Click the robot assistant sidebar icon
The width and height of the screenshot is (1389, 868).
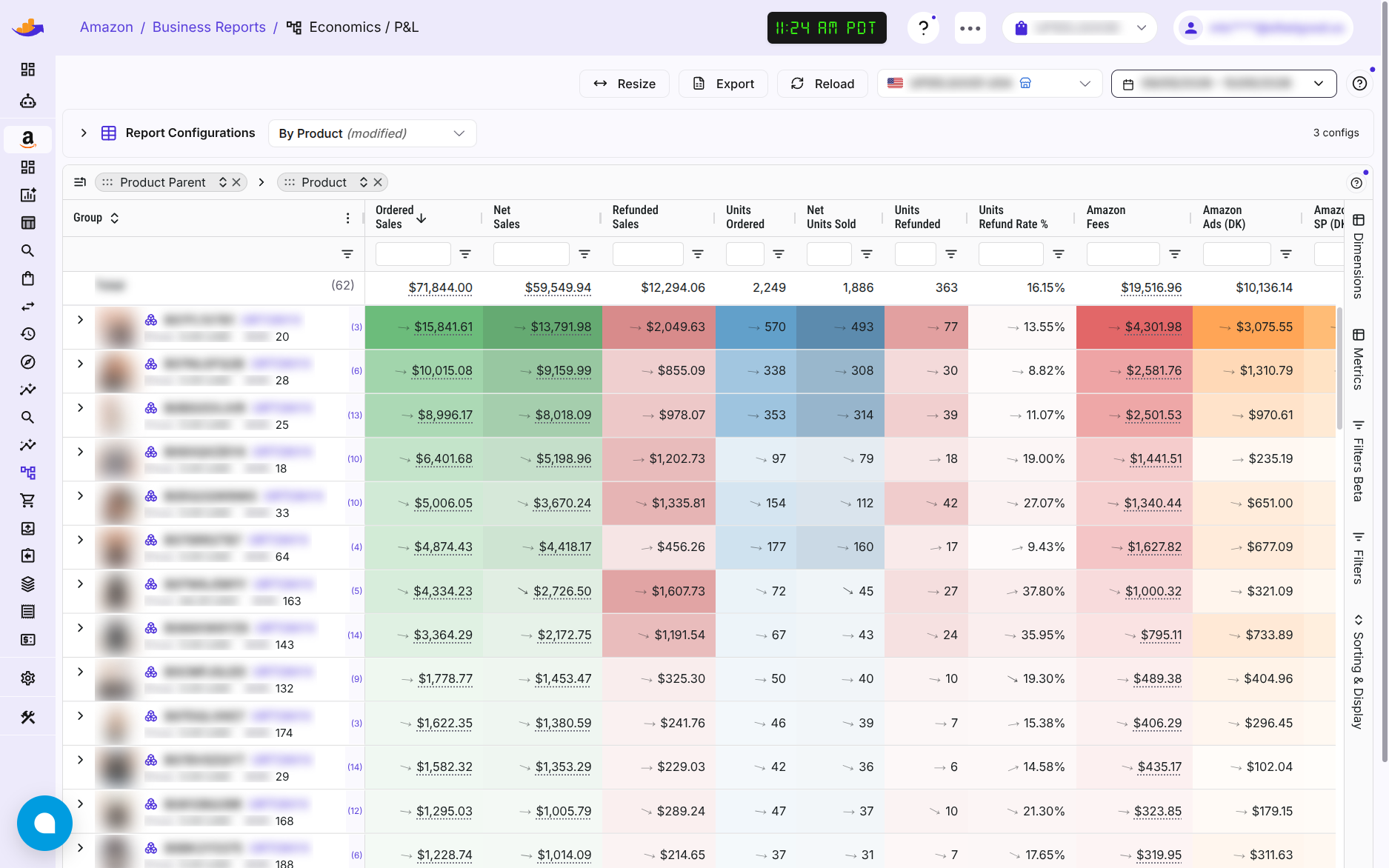point(27,101)
